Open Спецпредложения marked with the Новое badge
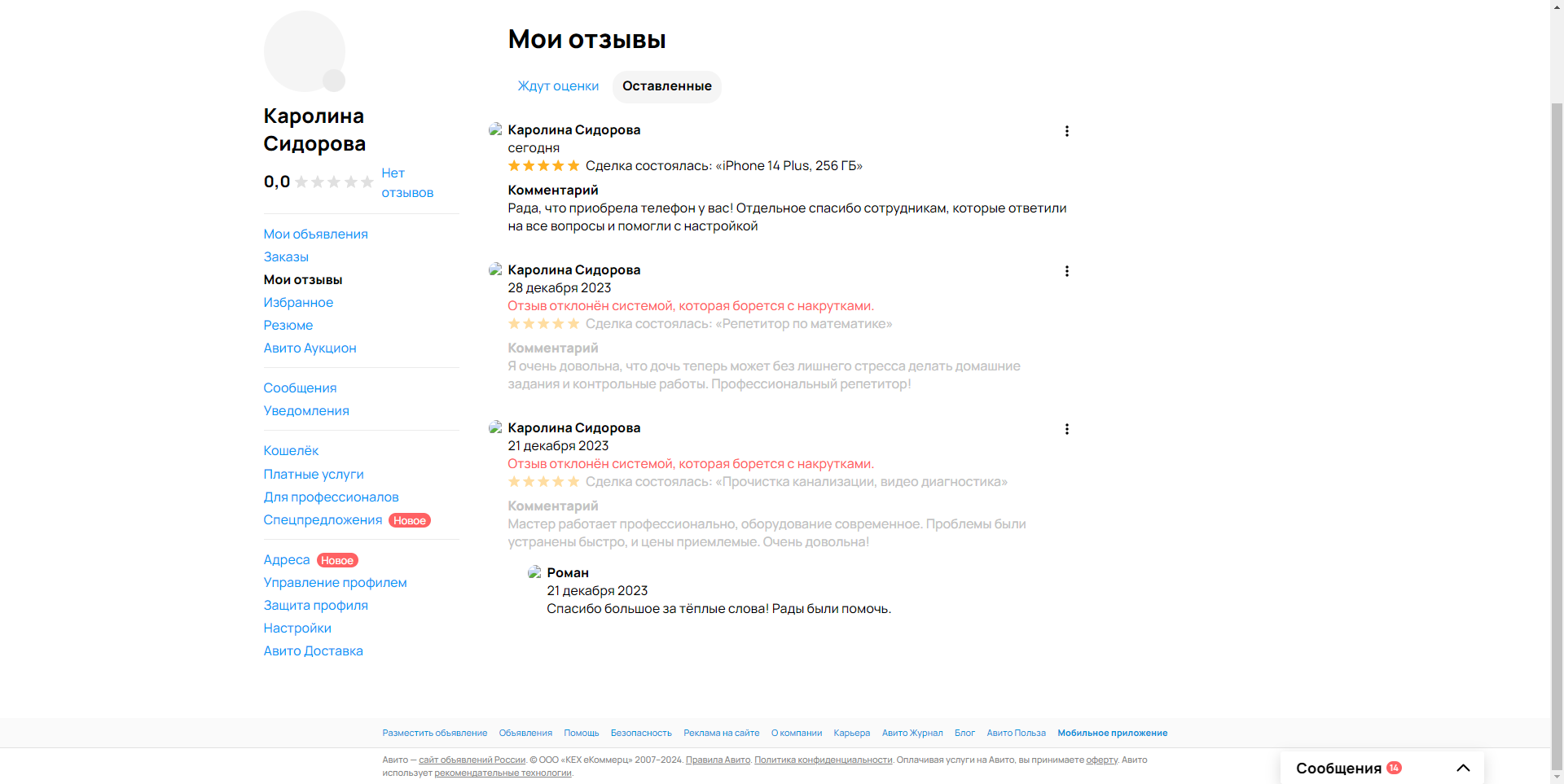The image size is (1564, 784). click(x=323, y=519)
